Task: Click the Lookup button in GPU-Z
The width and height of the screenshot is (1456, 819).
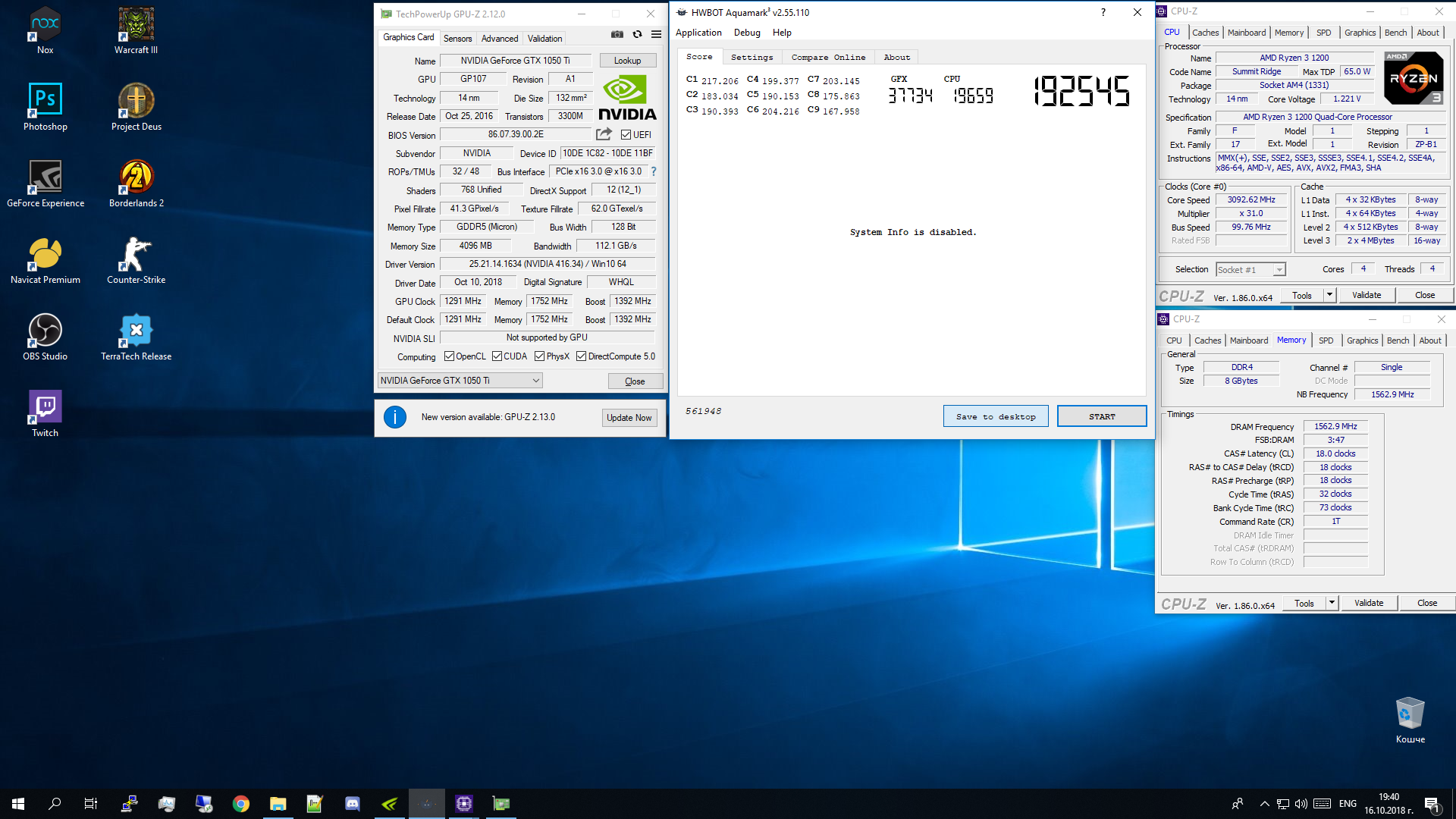Action: 627,61
